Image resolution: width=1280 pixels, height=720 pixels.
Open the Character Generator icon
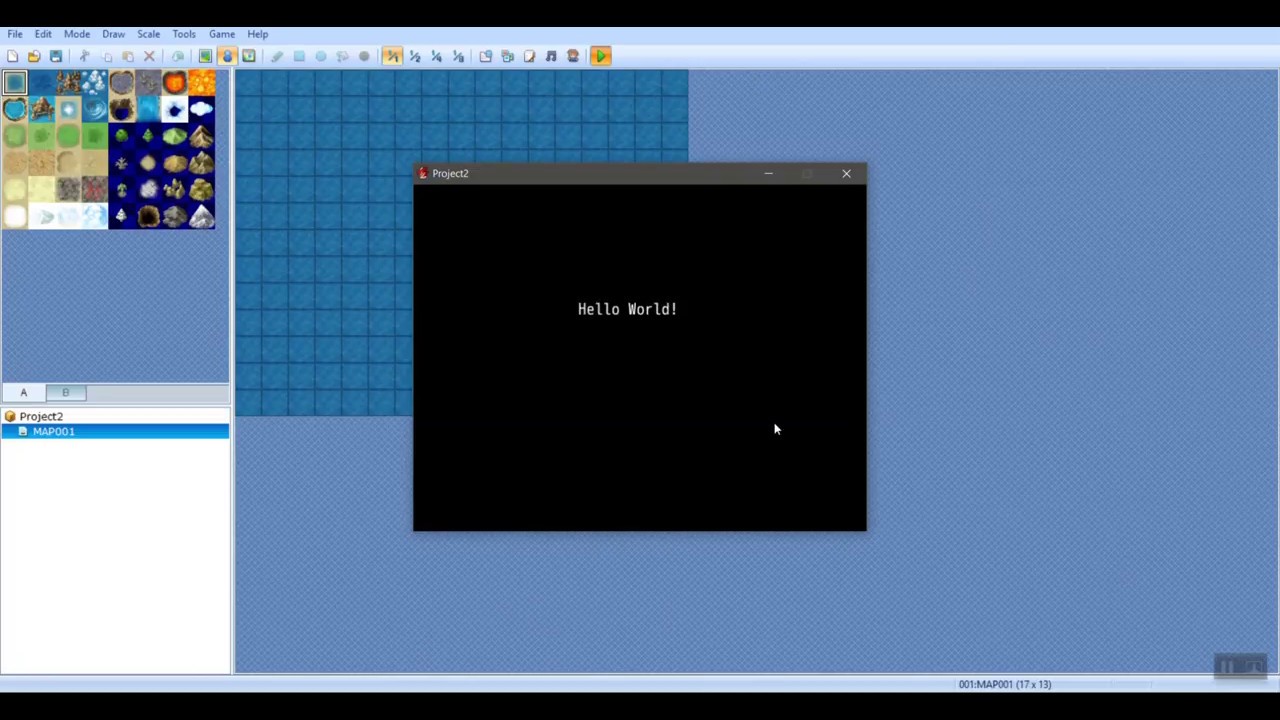tap(573, 56)
